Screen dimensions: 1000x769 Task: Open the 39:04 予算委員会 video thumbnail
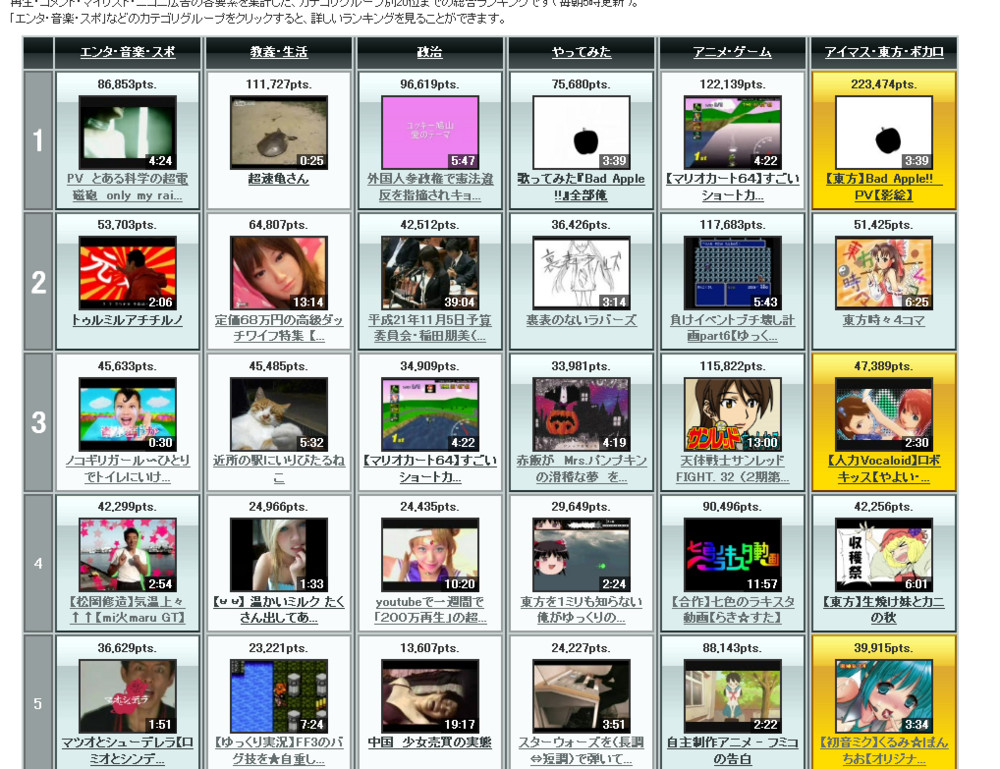click(430, 274)
